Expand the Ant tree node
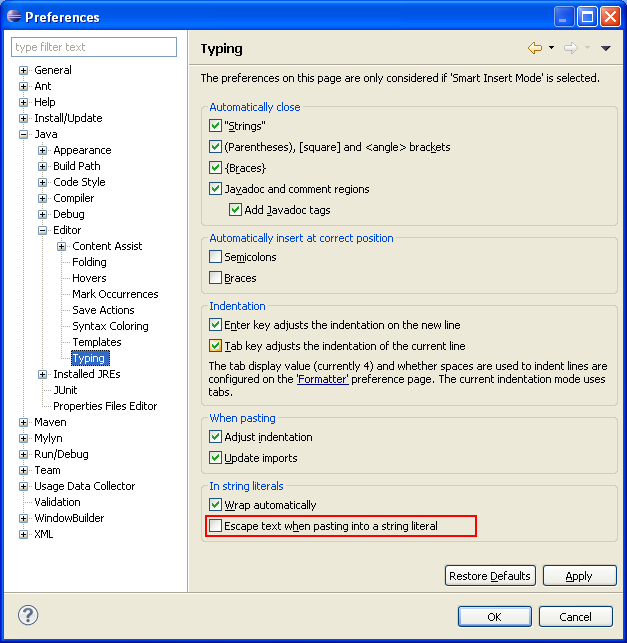 coord(23,87)
